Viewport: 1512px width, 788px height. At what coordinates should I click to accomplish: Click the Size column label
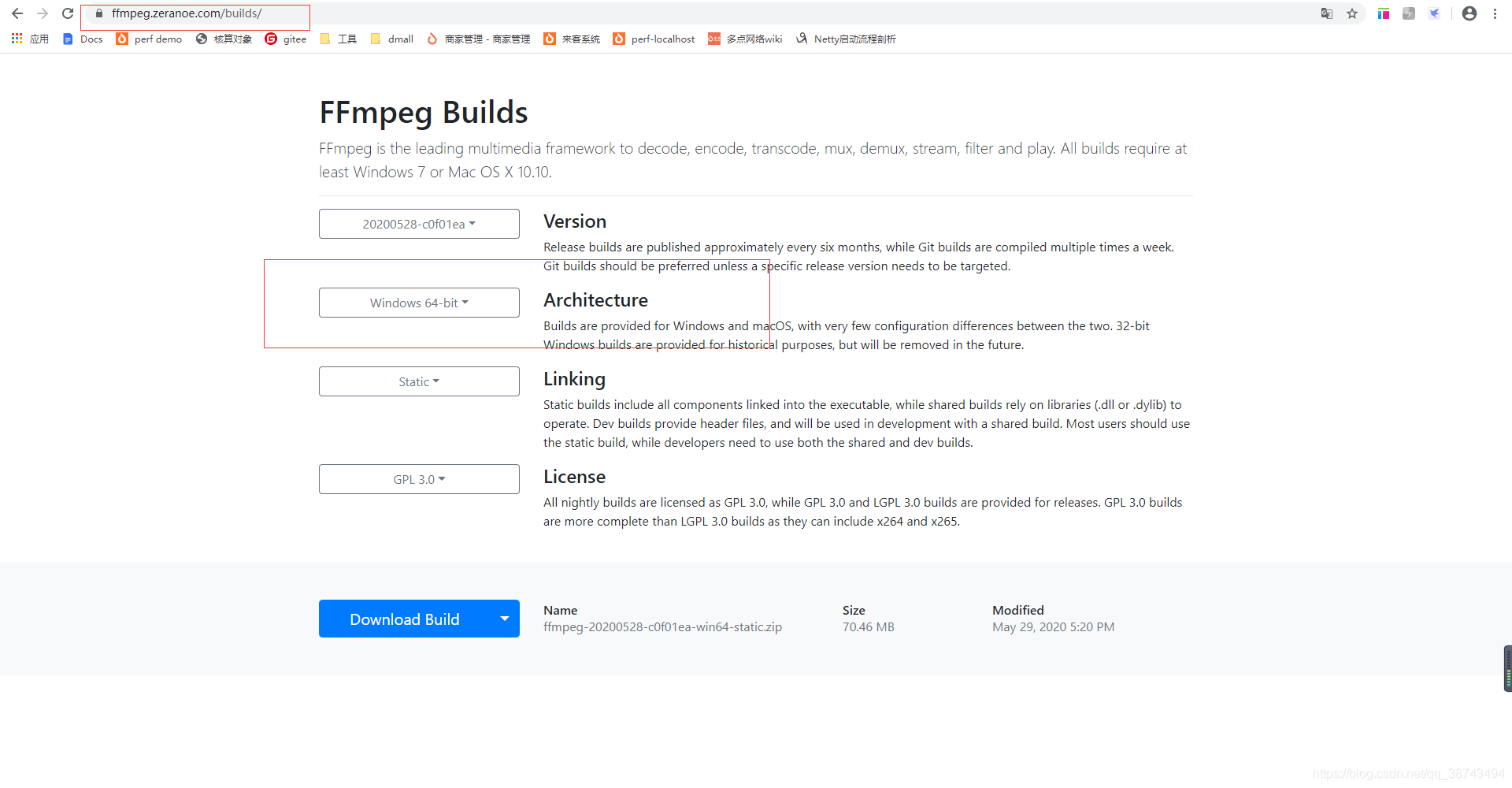click(x=854, y=610)
